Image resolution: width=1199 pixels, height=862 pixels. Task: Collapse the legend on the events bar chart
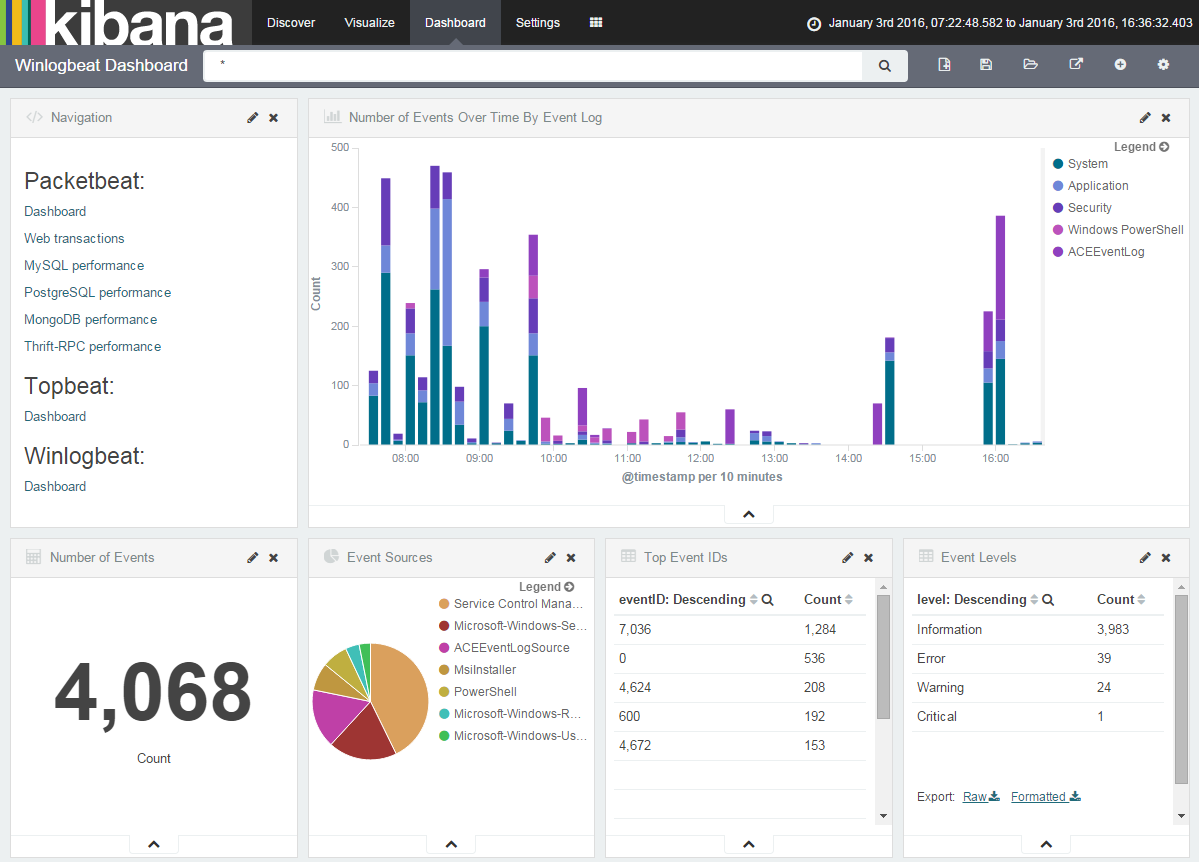1163,146
